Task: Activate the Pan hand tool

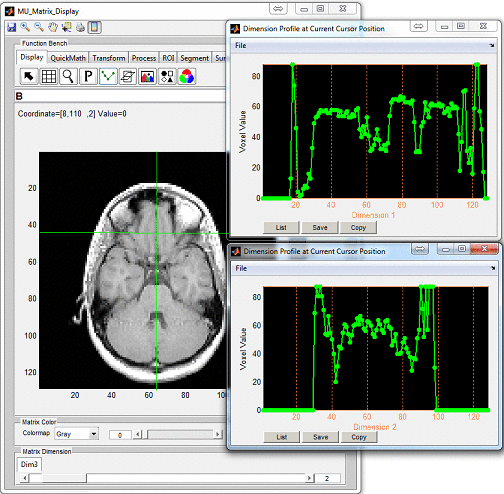Action: coord(53,27)
